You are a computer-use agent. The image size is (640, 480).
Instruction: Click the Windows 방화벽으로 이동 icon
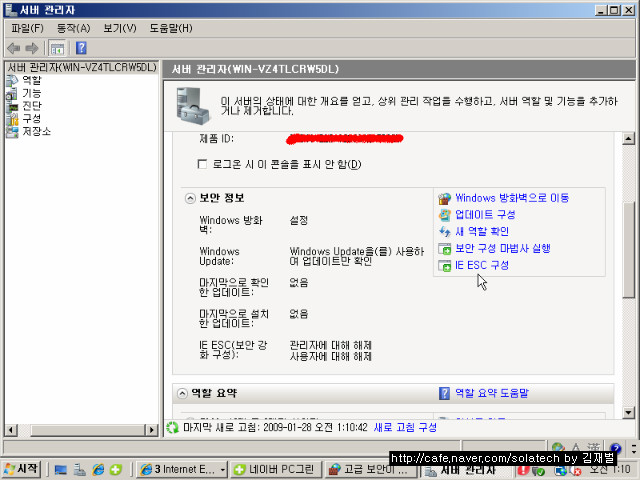point(444,198)
